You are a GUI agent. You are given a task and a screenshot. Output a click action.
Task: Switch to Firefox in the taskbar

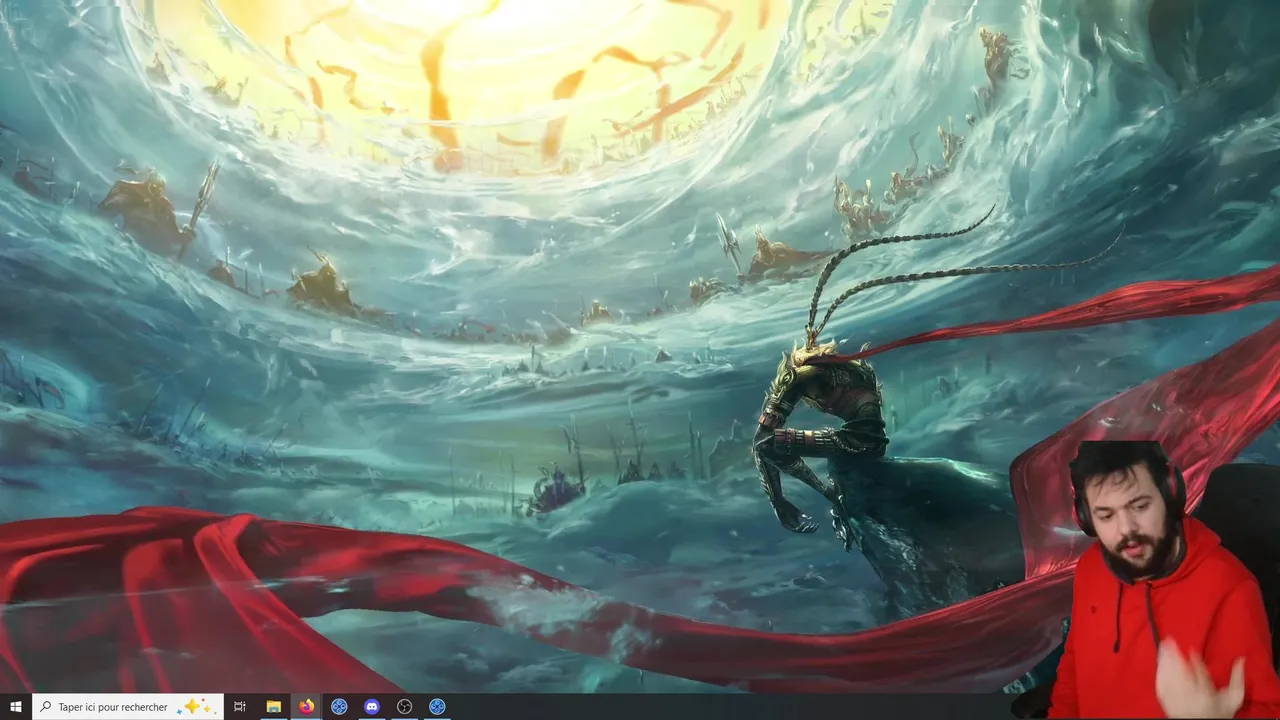[306, 707]
